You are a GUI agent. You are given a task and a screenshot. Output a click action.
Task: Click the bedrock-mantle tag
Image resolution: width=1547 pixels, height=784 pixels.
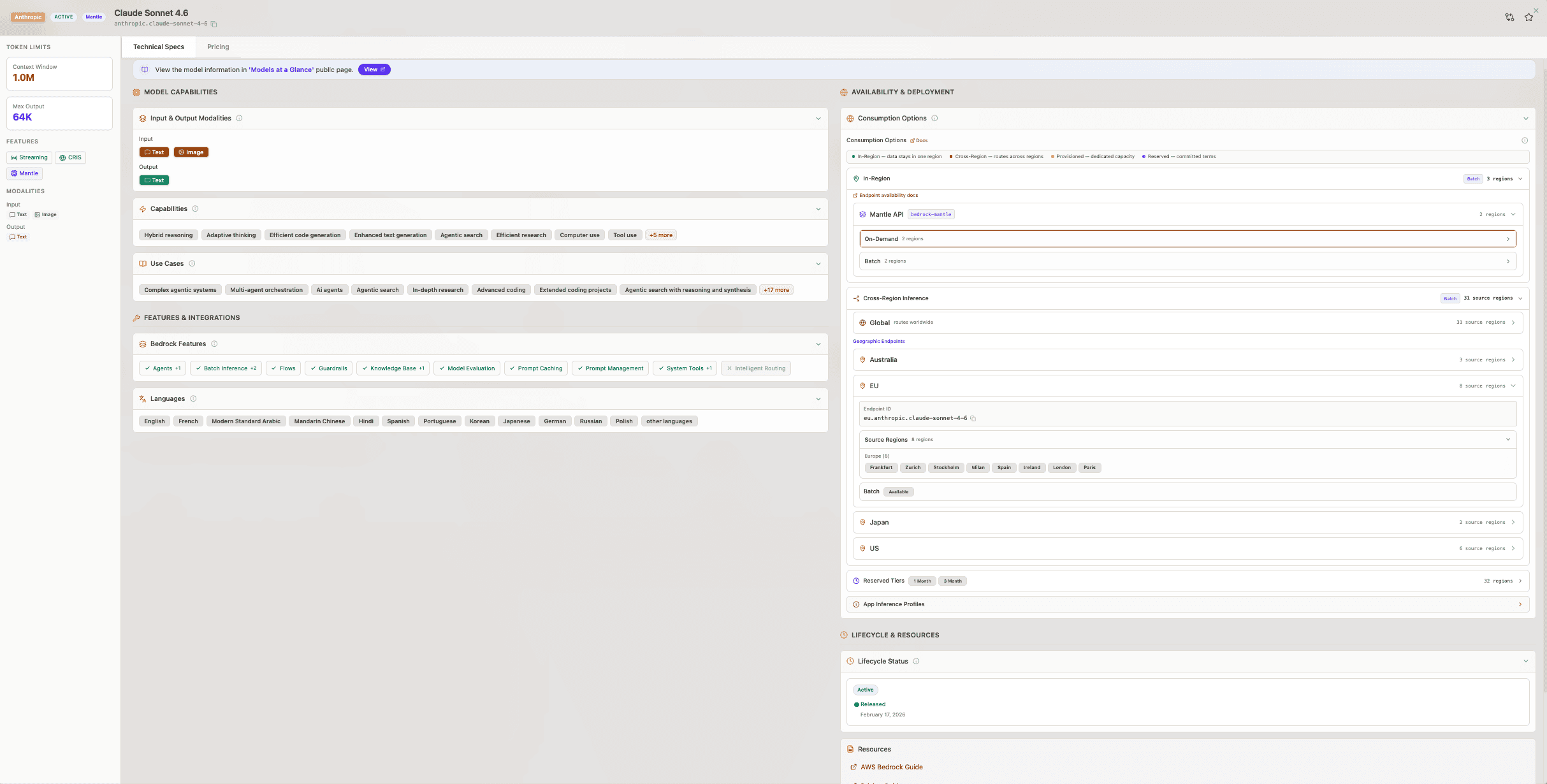pyautogui.click(x=931, y=215)
